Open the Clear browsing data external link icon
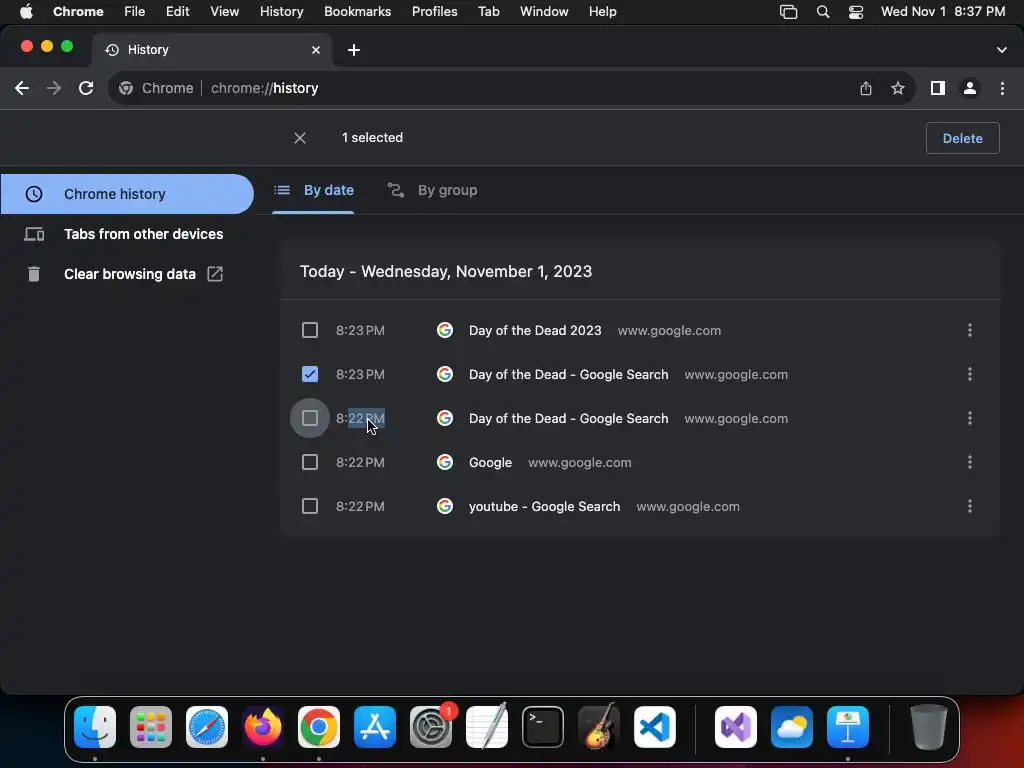 [215, 274]
